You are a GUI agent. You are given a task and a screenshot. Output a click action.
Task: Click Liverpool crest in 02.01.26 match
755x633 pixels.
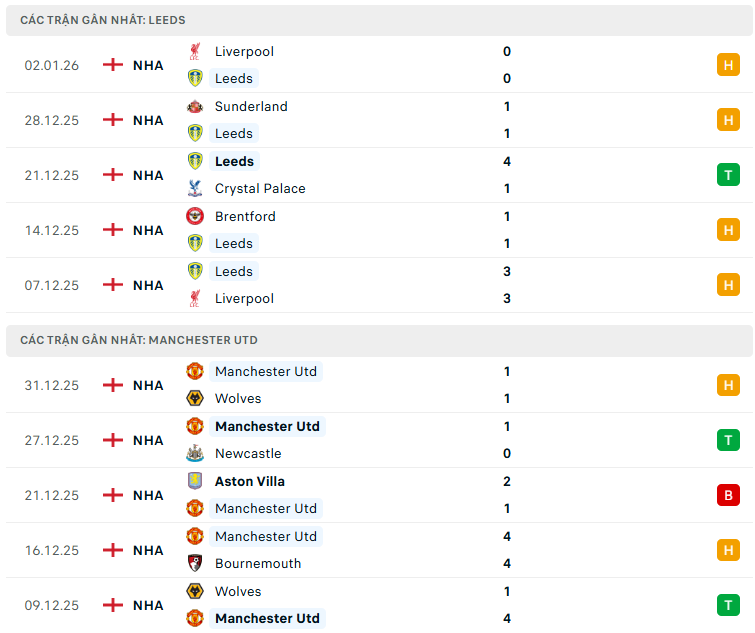[x=195, y=51]
